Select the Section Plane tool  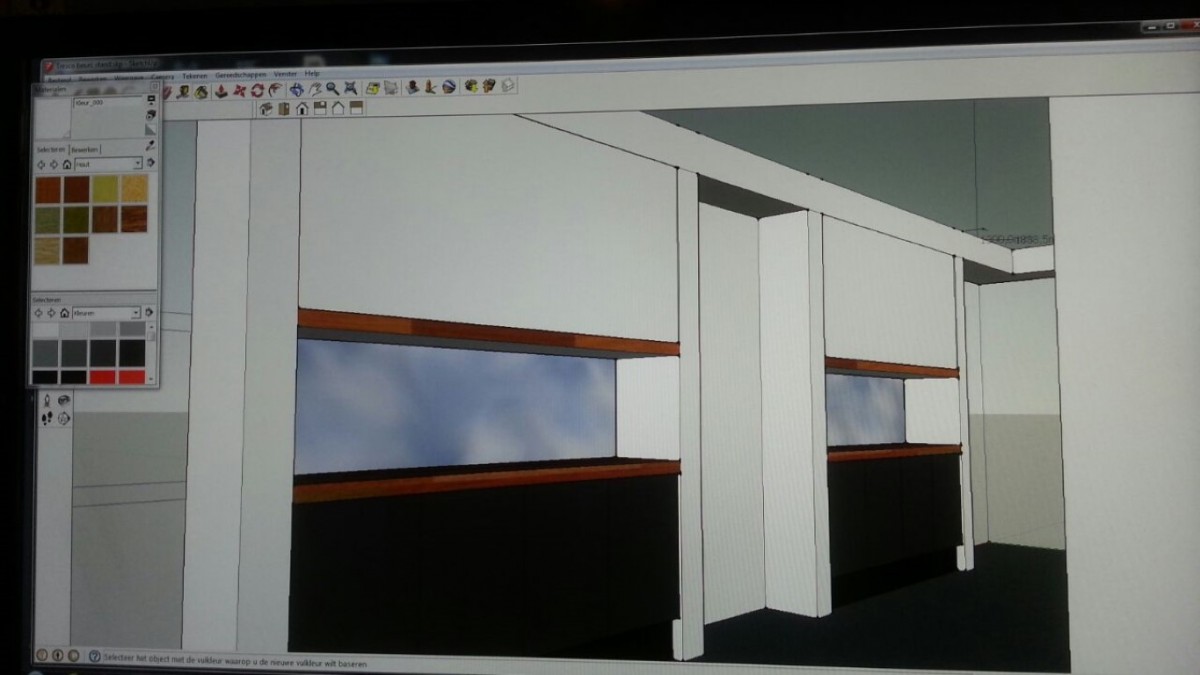[x=64, y=418]
